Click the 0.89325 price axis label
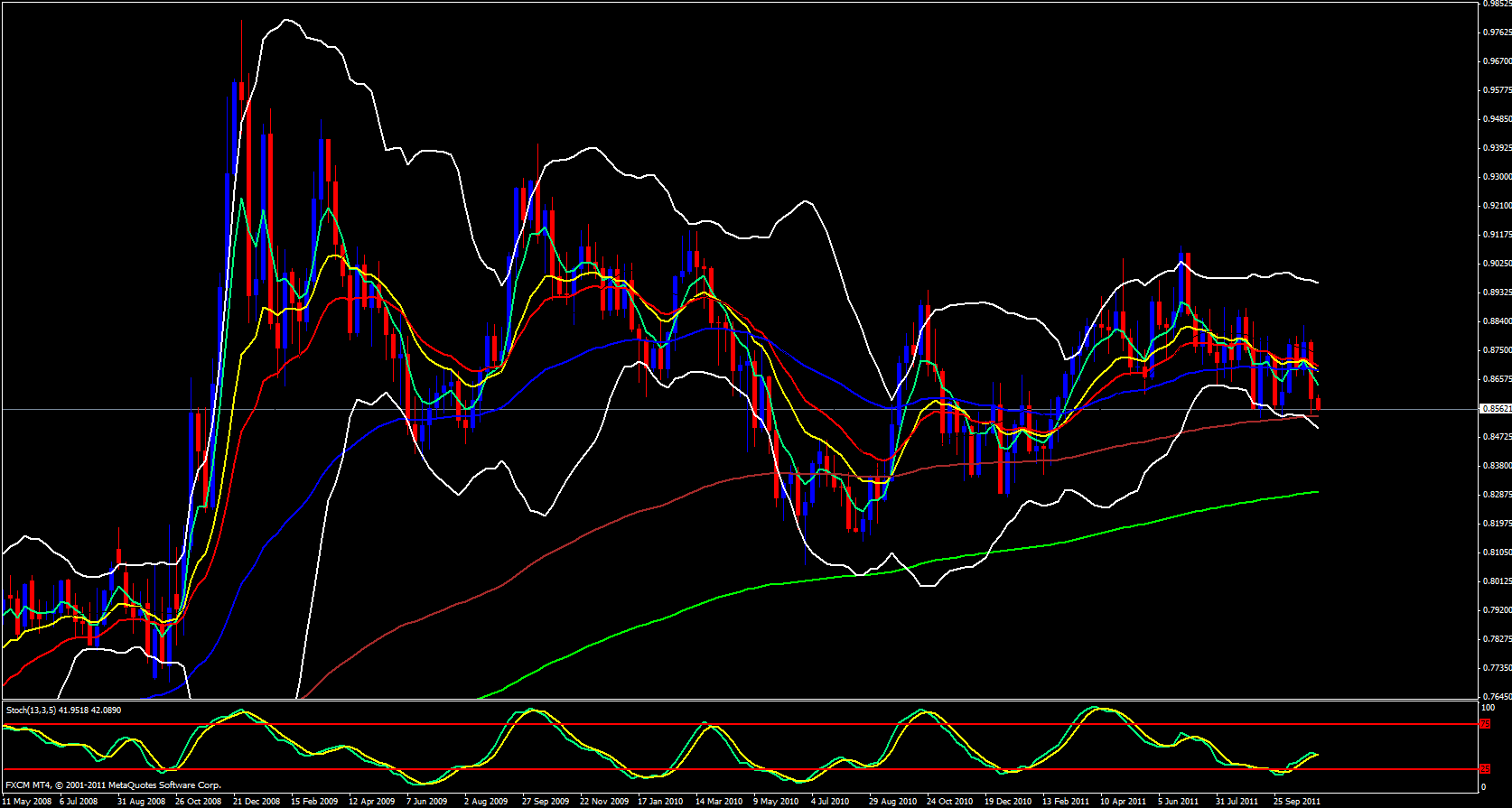The height and width of the screenshot is (808, 1512). pos(1497,293)
